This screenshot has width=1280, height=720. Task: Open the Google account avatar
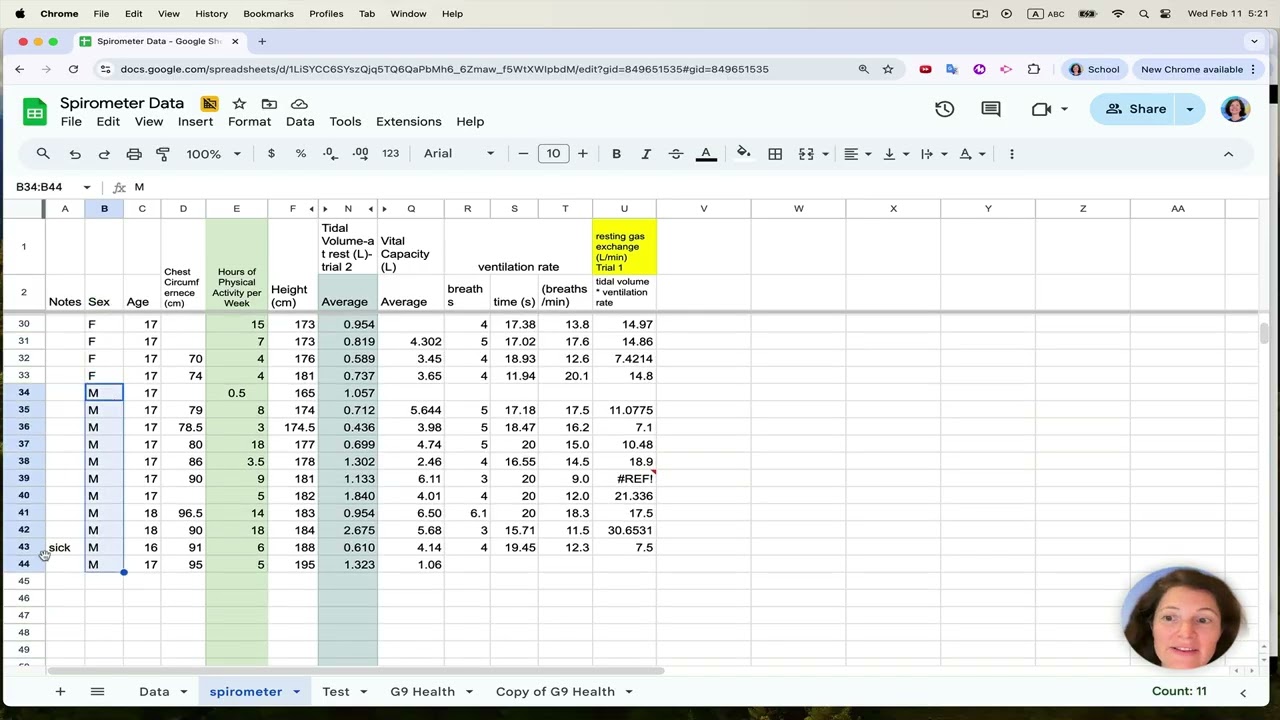coord(1235,109)
